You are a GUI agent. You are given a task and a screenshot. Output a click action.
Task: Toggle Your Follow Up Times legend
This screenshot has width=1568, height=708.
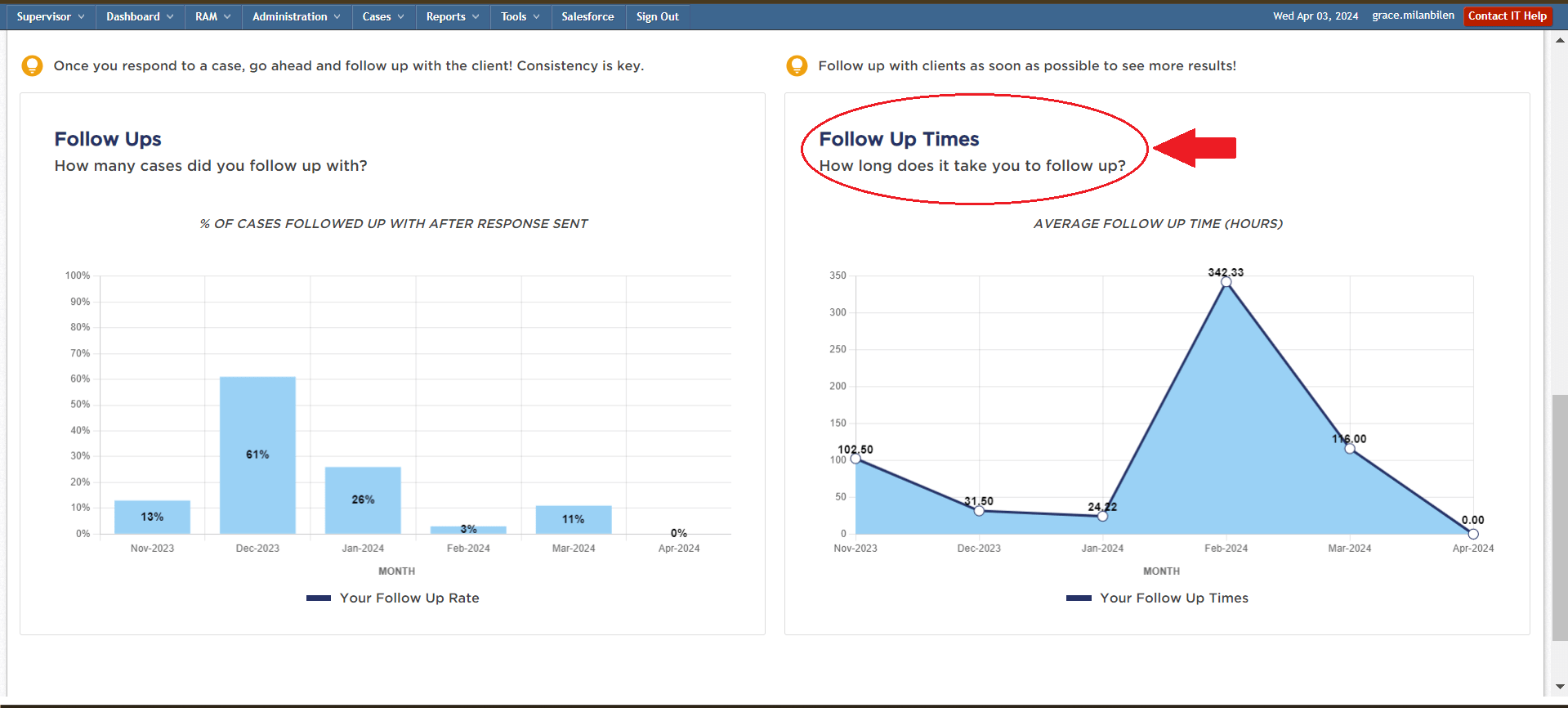[x=1157, y=598]
